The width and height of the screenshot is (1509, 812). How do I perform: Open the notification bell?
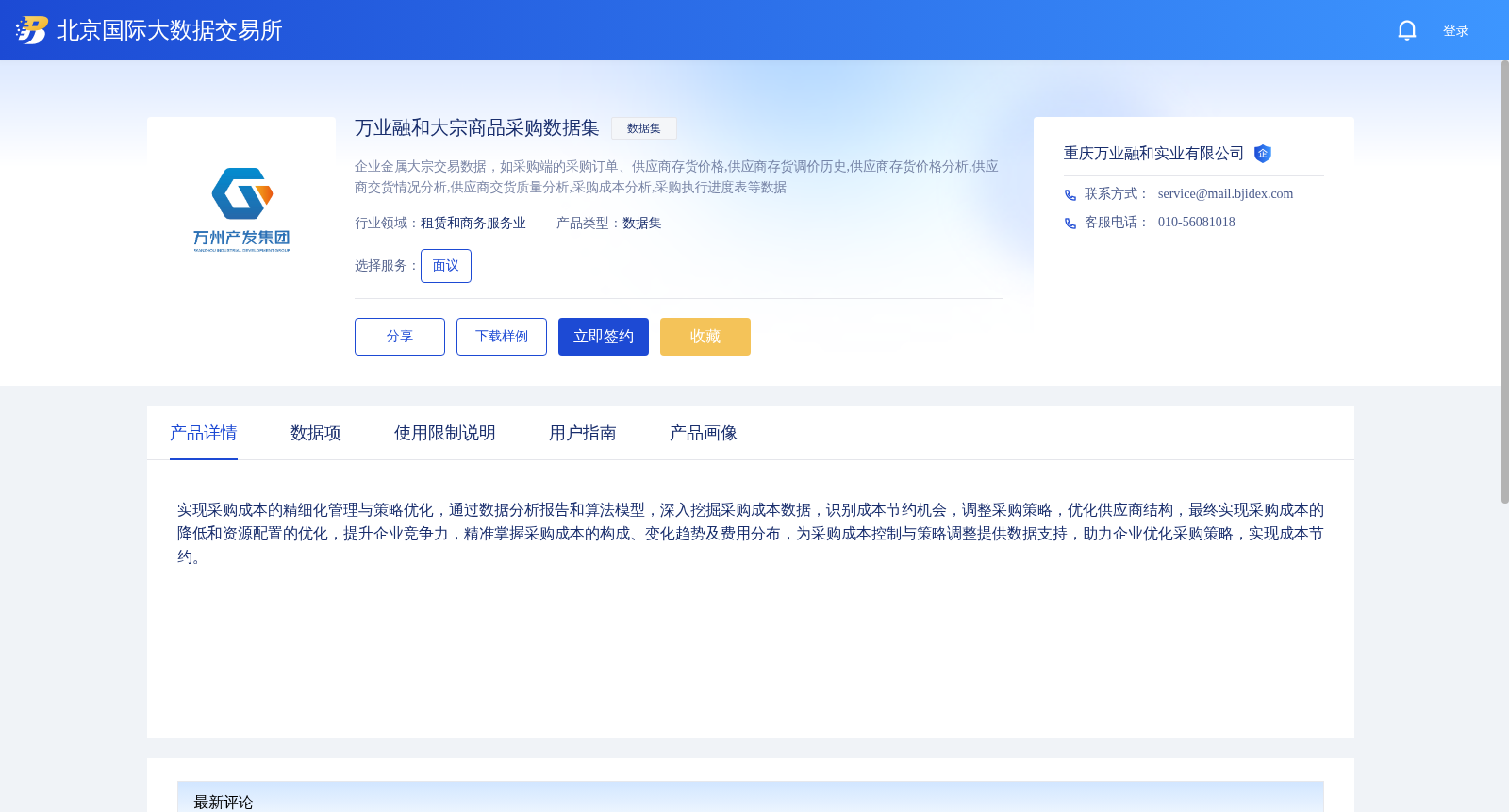(x=1407, y=30)
